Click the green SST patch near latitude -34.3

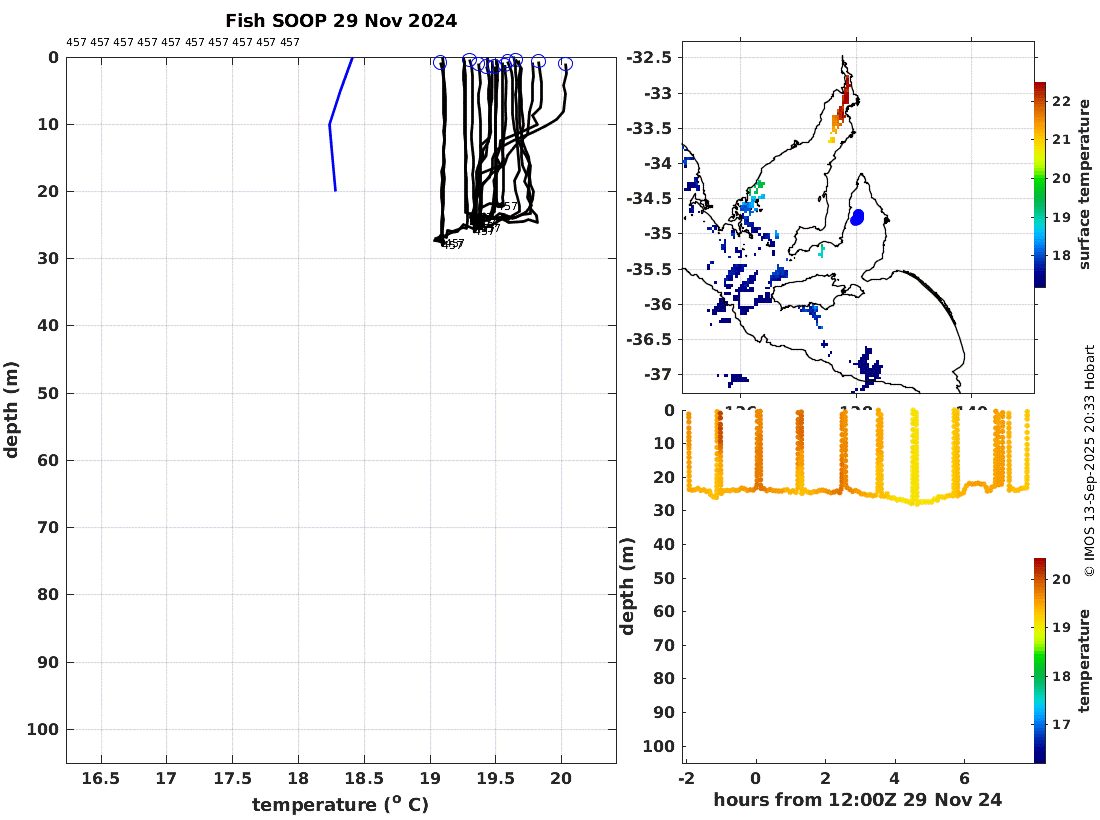[x=758, y=187]
